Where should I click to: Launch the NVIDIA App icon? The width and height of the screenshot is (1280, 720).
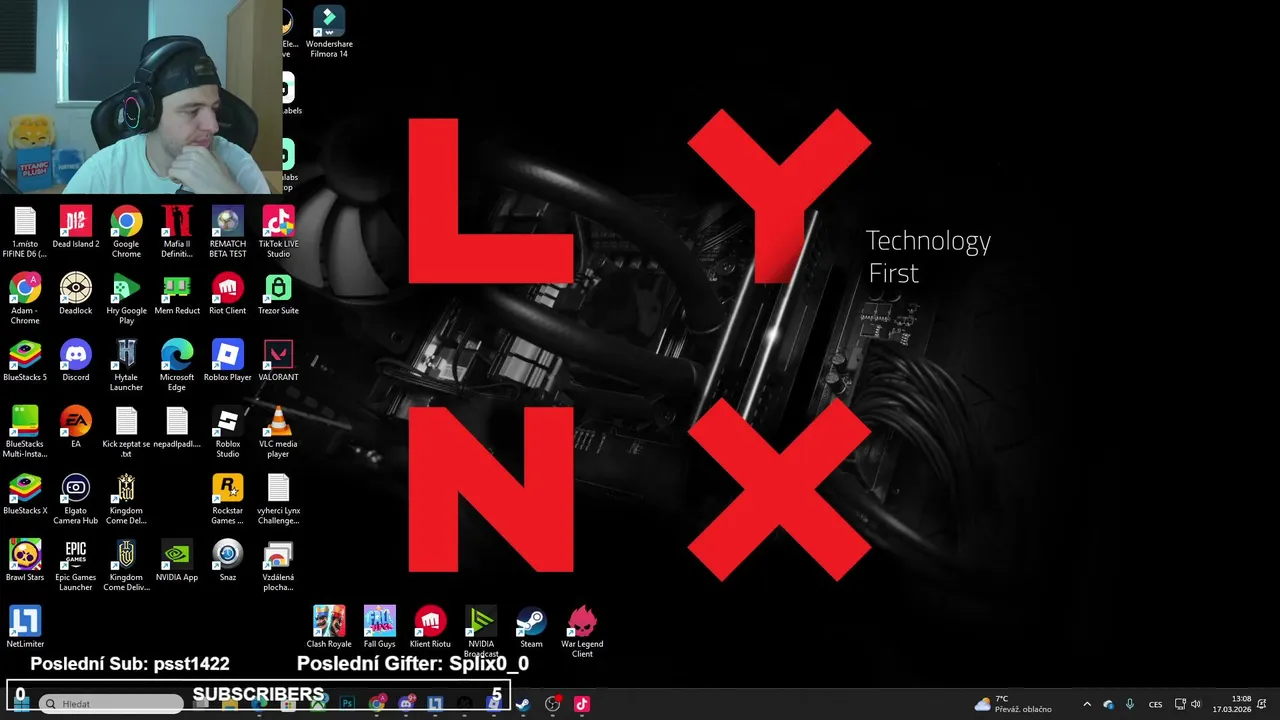click(177, 561)
